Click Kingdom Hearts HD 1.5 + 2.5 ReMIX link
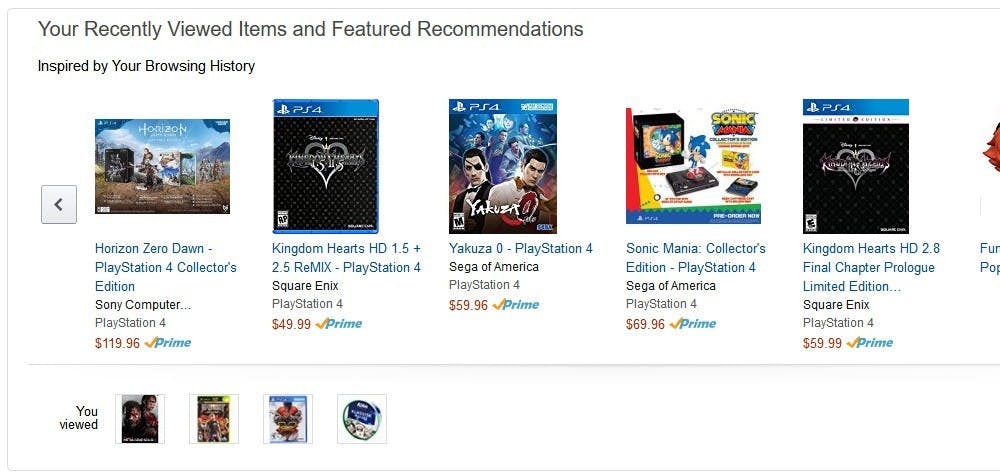 click(x=346, y=258)
